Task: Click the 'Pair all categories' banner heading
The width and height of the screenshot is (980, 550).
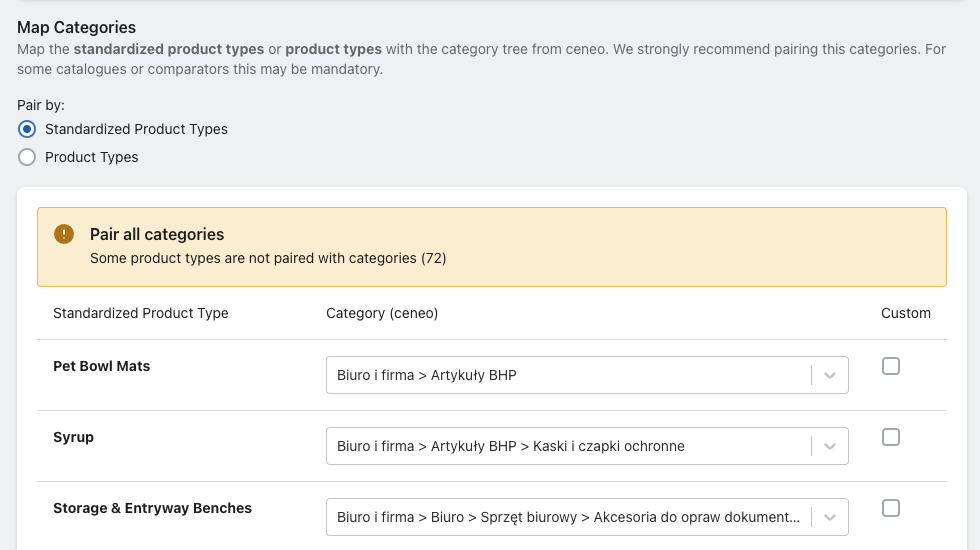Action: coord(157,234)
